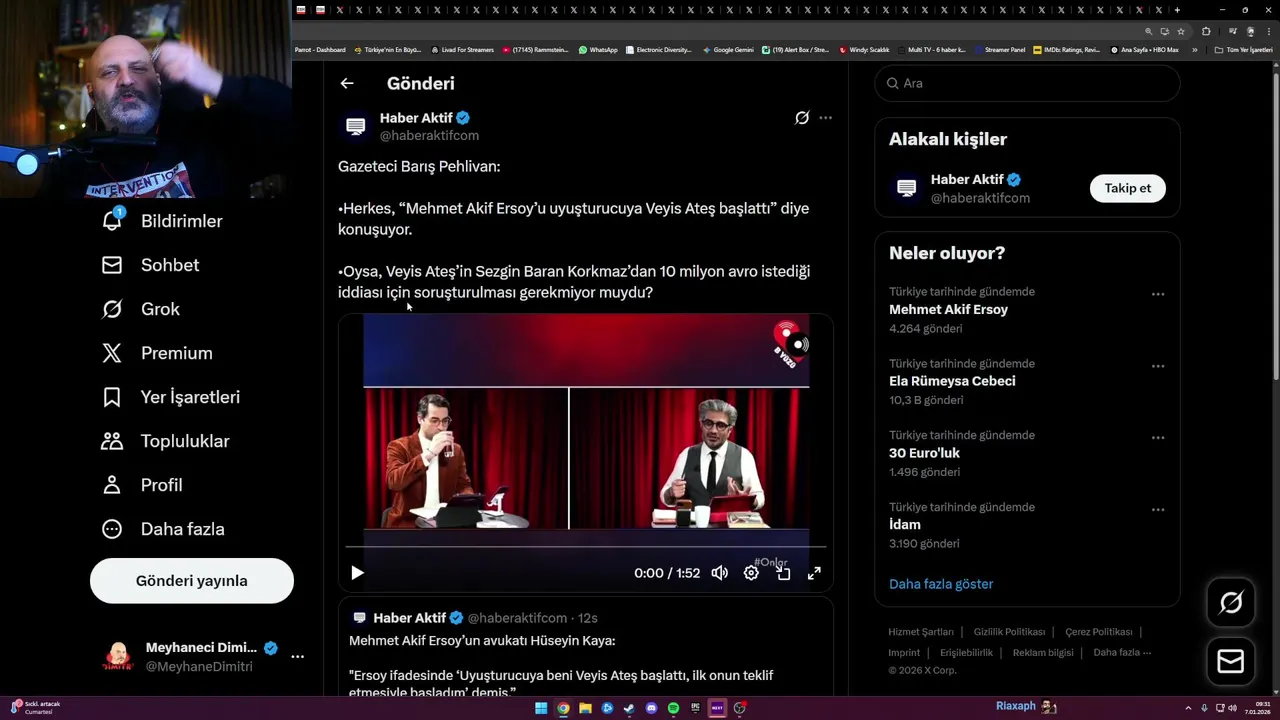Click the floating Grok button
Viewport: 1280px width, 720px height.
point(1231,602)
